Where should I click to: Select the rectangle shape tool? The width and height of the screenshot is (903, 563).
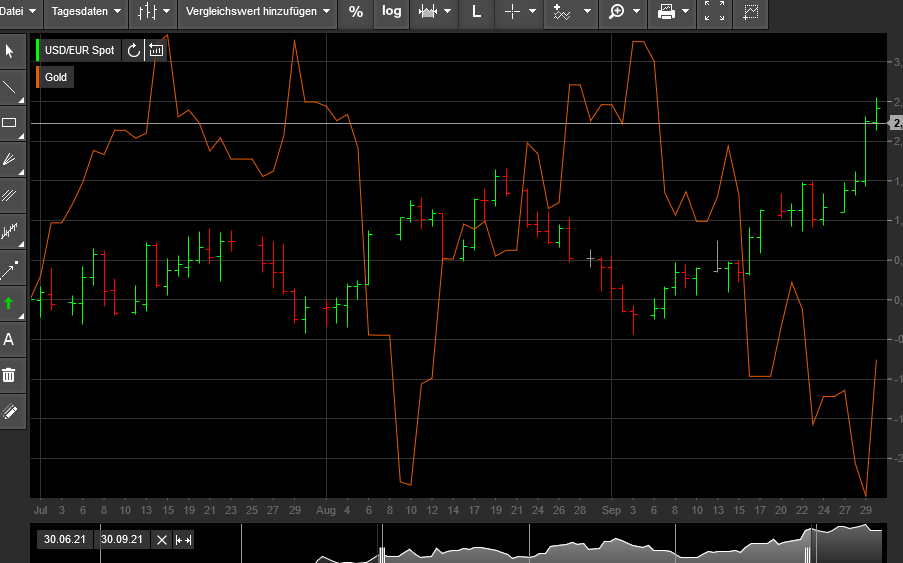[x=10, y=123]
